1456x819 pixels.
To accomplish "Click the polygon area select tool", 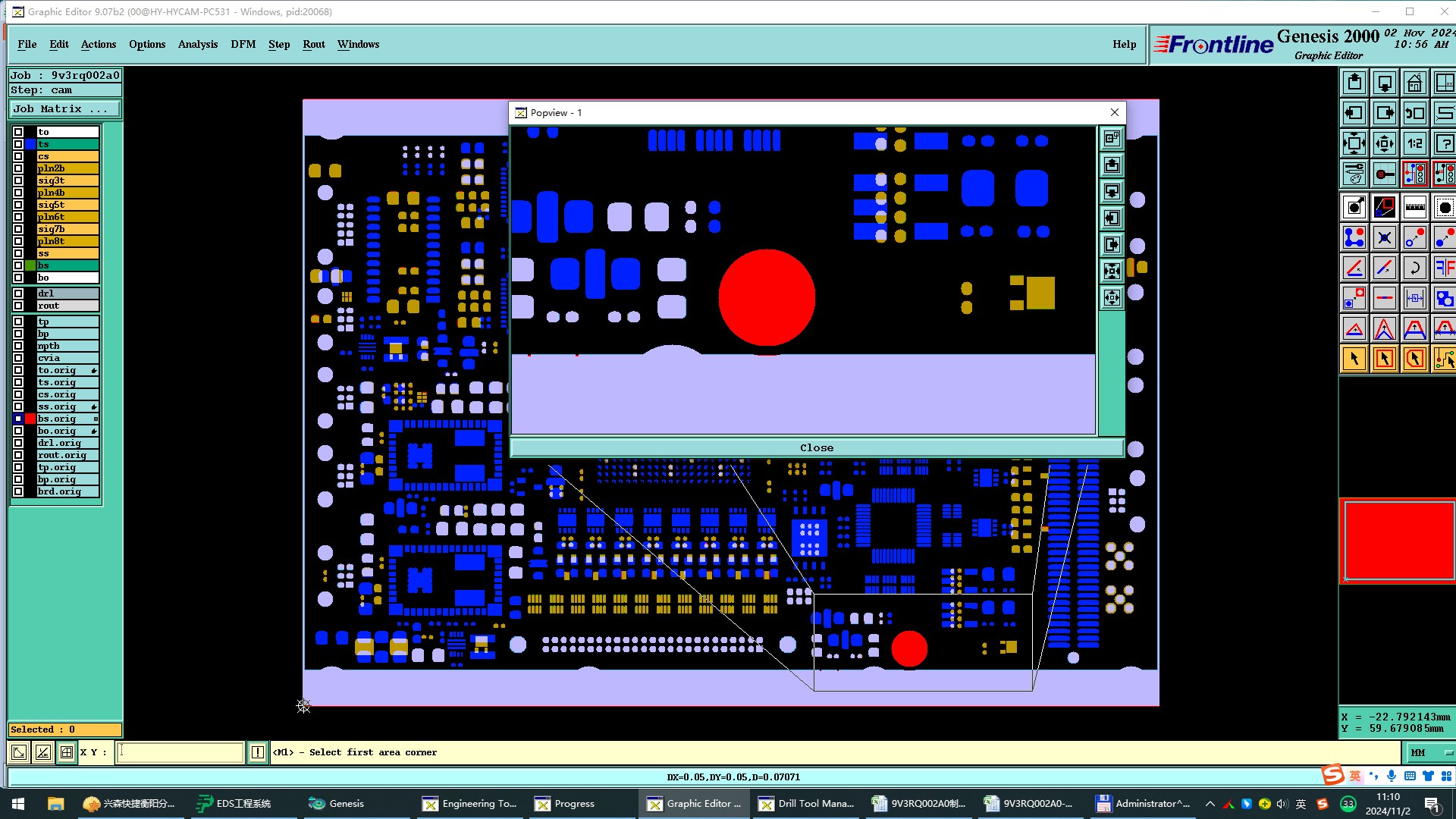I will tap(1414, 359).
